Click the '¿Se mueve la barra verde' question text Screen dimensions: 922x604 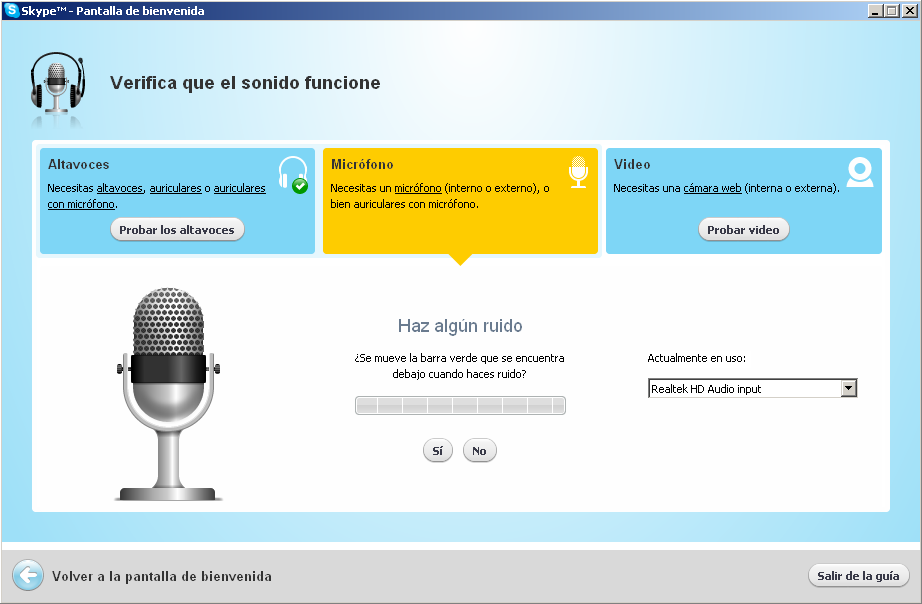click(x=459, y=366)
